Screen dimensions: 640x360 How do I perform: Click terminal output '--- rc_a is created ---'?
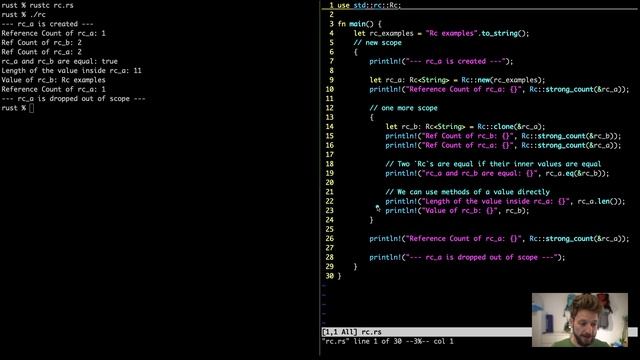click(47, 24)
